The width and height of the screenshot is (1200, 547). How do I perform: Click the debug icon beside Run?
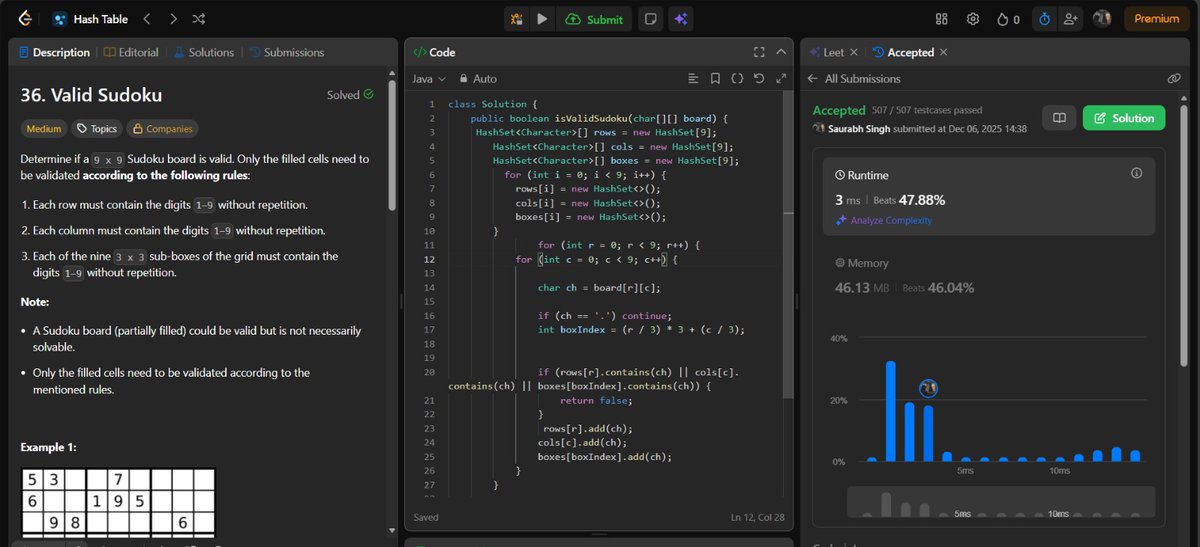[x=517, y=18]
